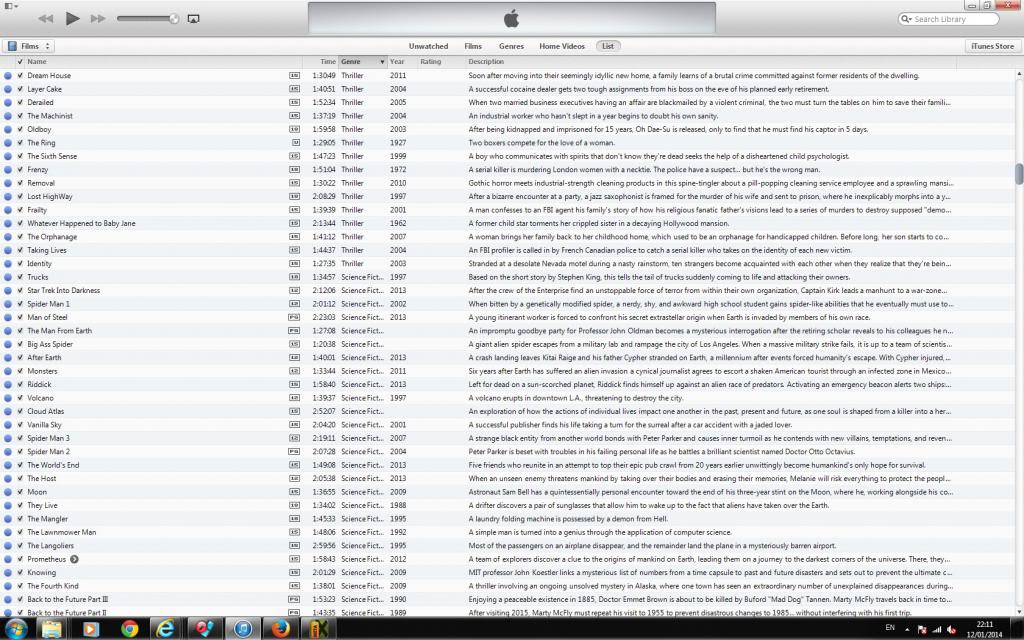Switch to the Genres tab

pyautogui.click(x=511, y=46)
